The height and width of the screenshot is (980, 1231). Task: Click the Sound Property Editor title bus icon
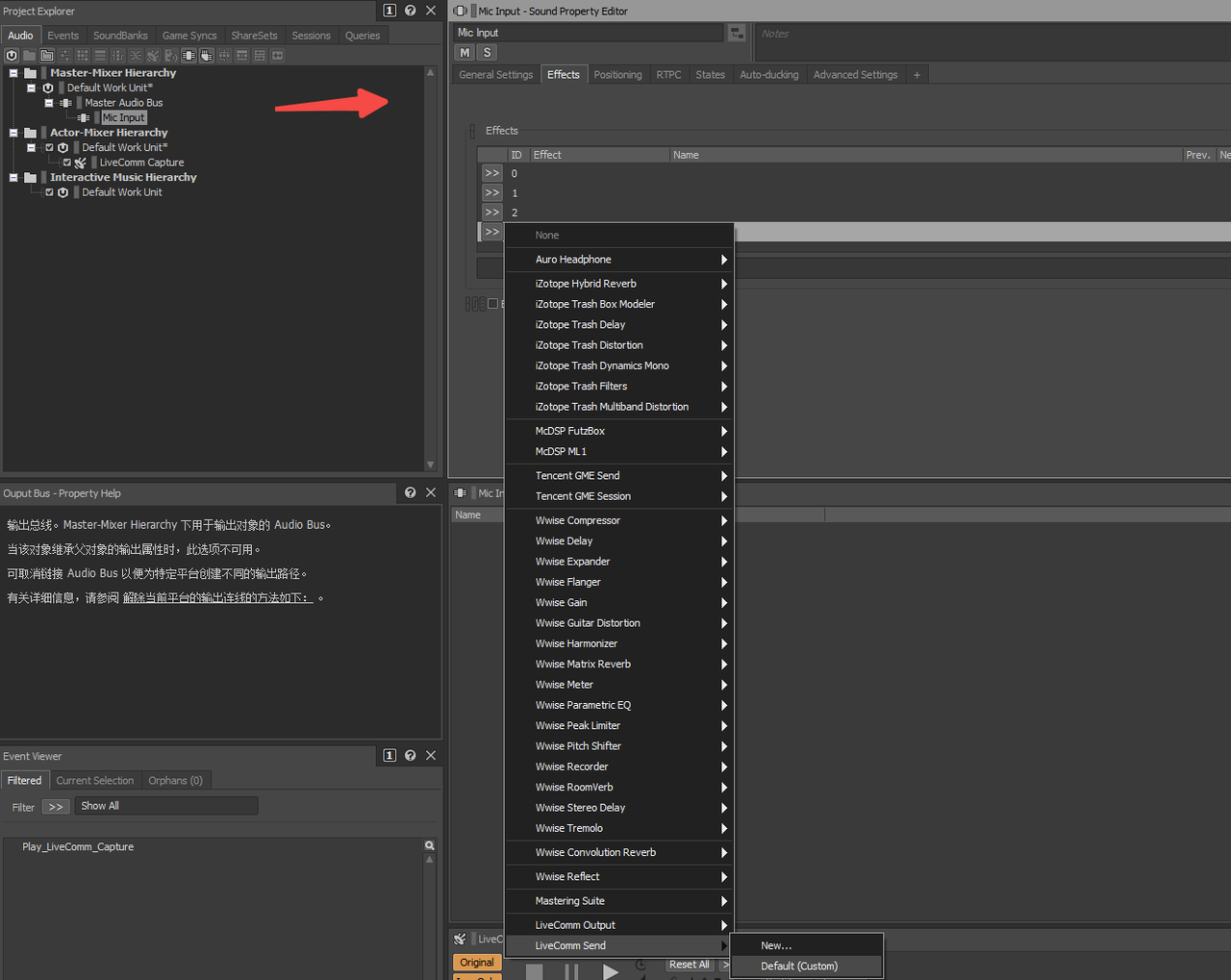pos(461,11)
